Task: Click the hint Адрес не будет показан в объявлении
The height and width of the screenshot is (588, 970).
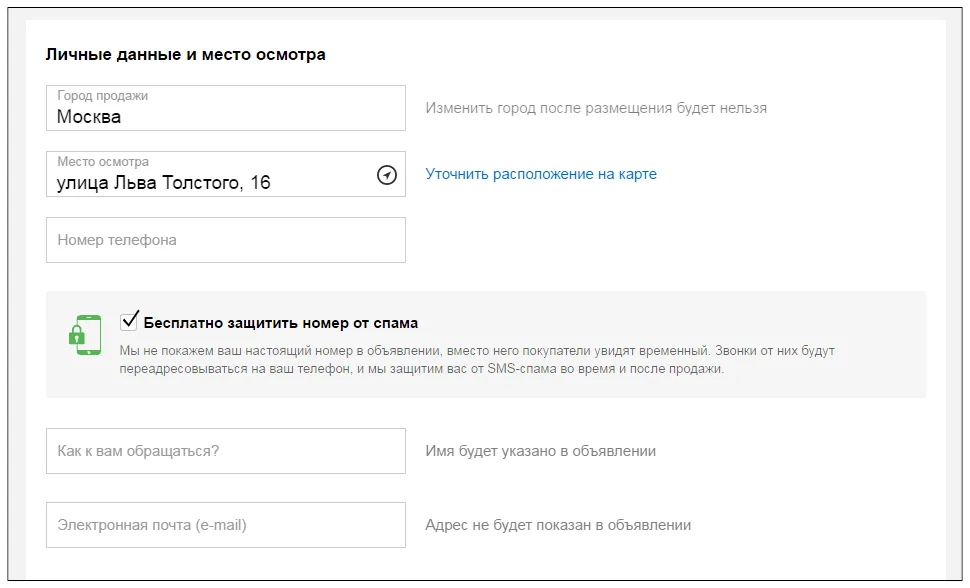Action: [558, 525]
